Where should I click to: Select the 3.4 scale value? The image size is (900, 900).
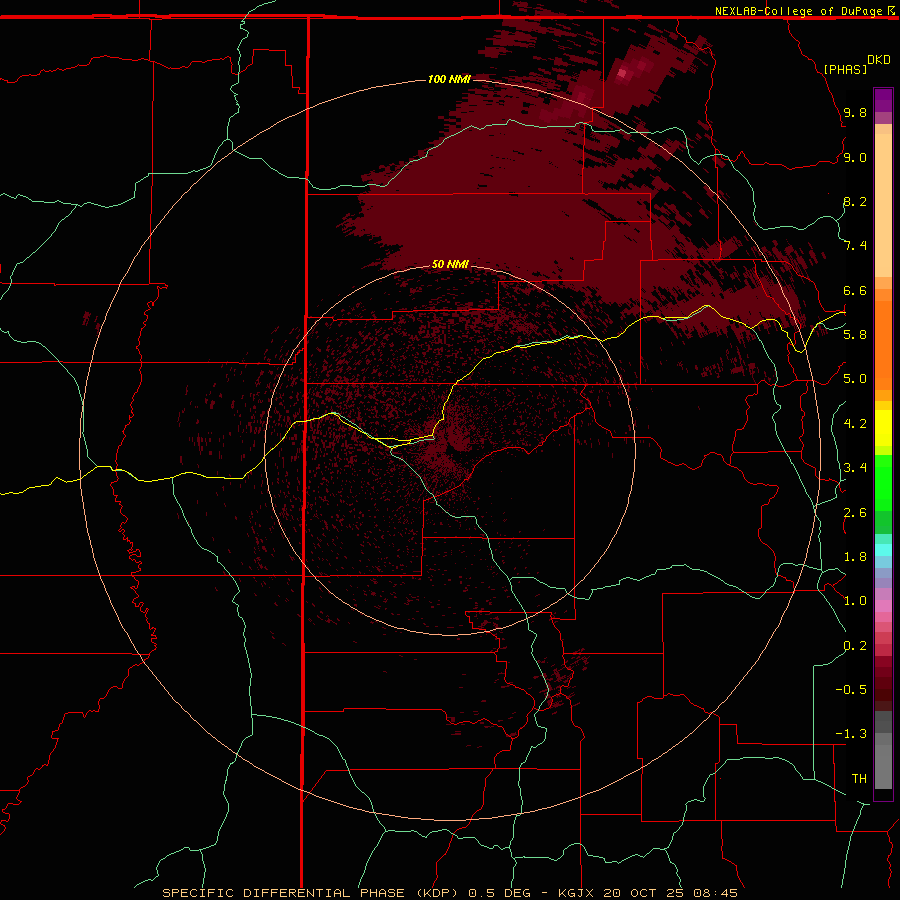click(855, 468)
